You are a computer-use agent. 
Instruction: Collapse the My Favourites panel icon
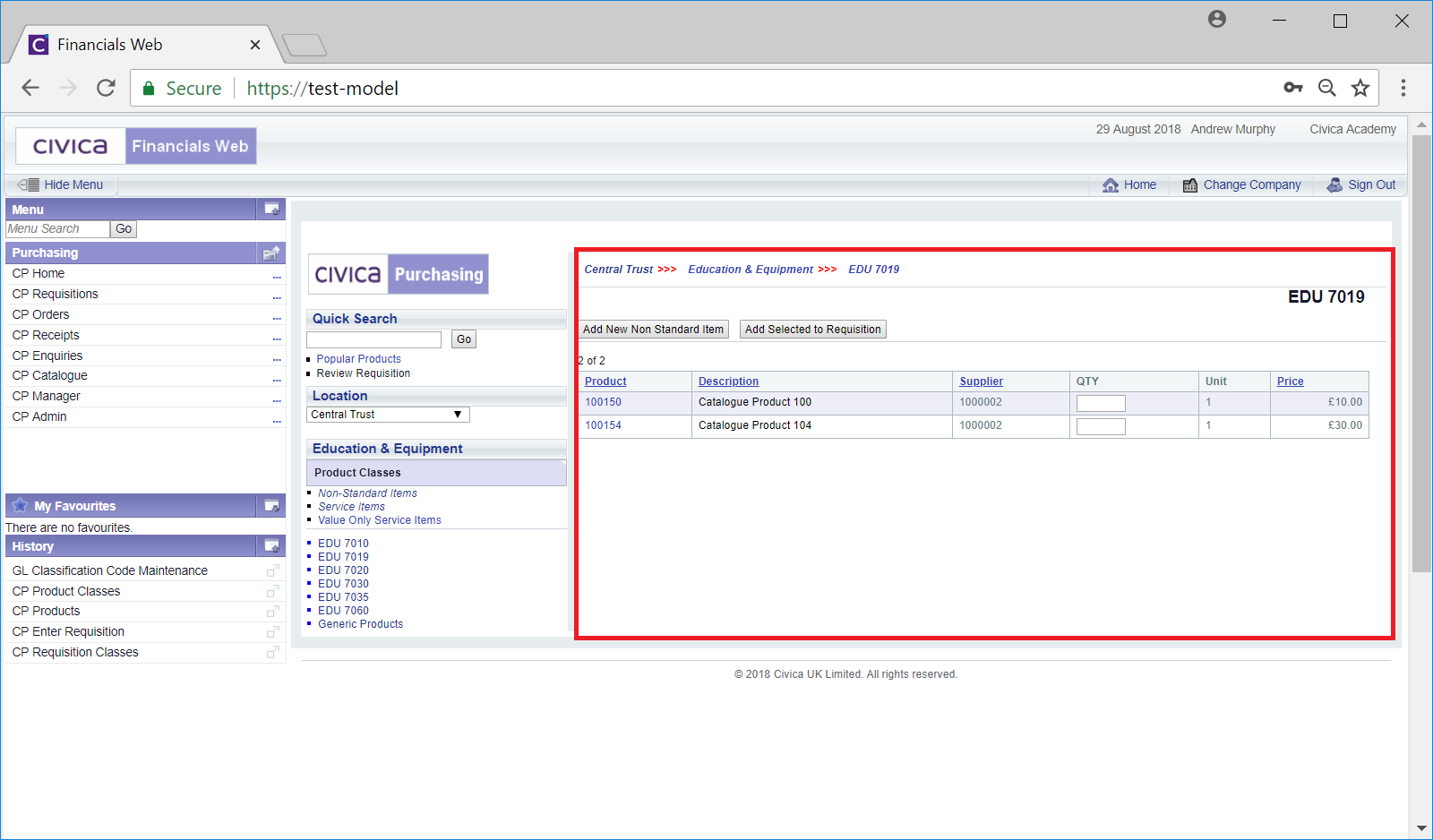coord(271,506)
